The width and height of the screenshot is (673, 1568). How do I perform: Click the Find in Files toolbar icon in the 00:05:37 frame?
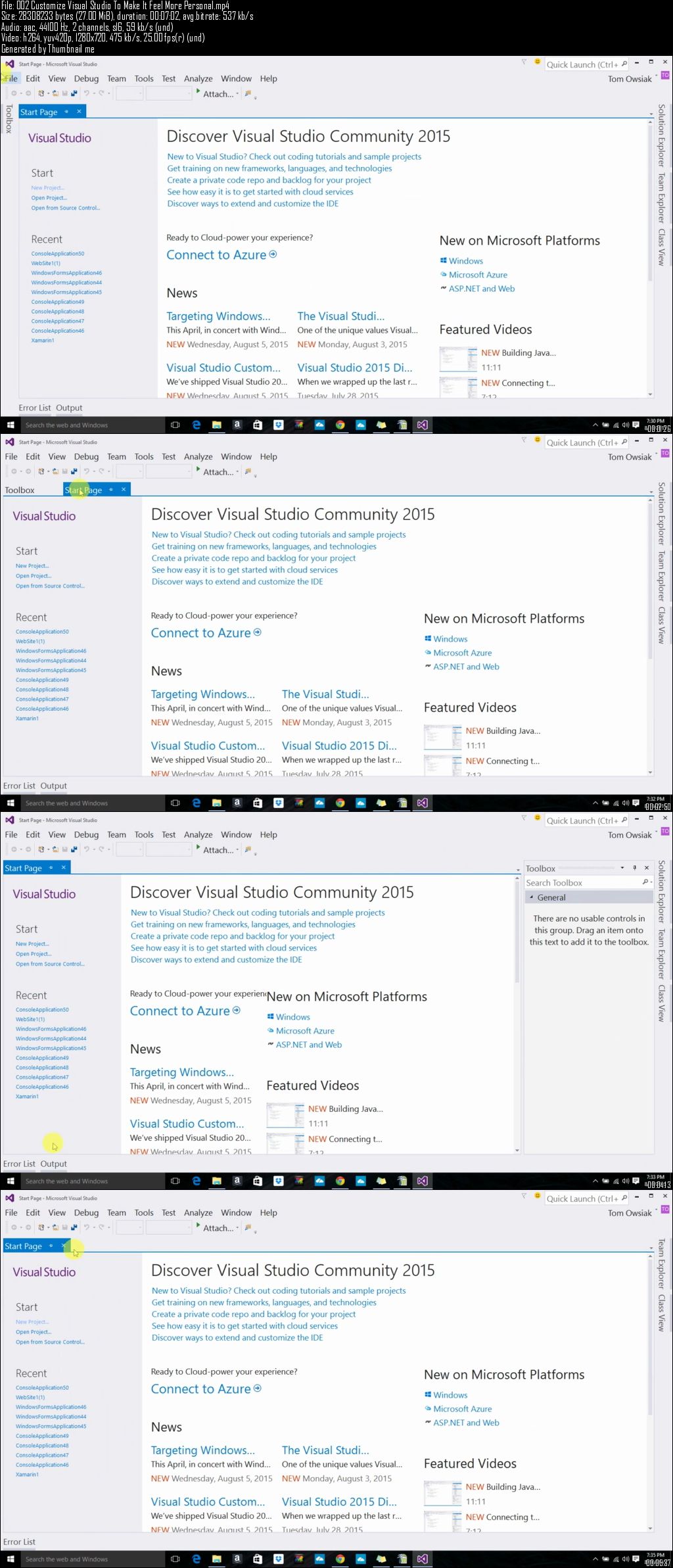tap(248, 1227)
